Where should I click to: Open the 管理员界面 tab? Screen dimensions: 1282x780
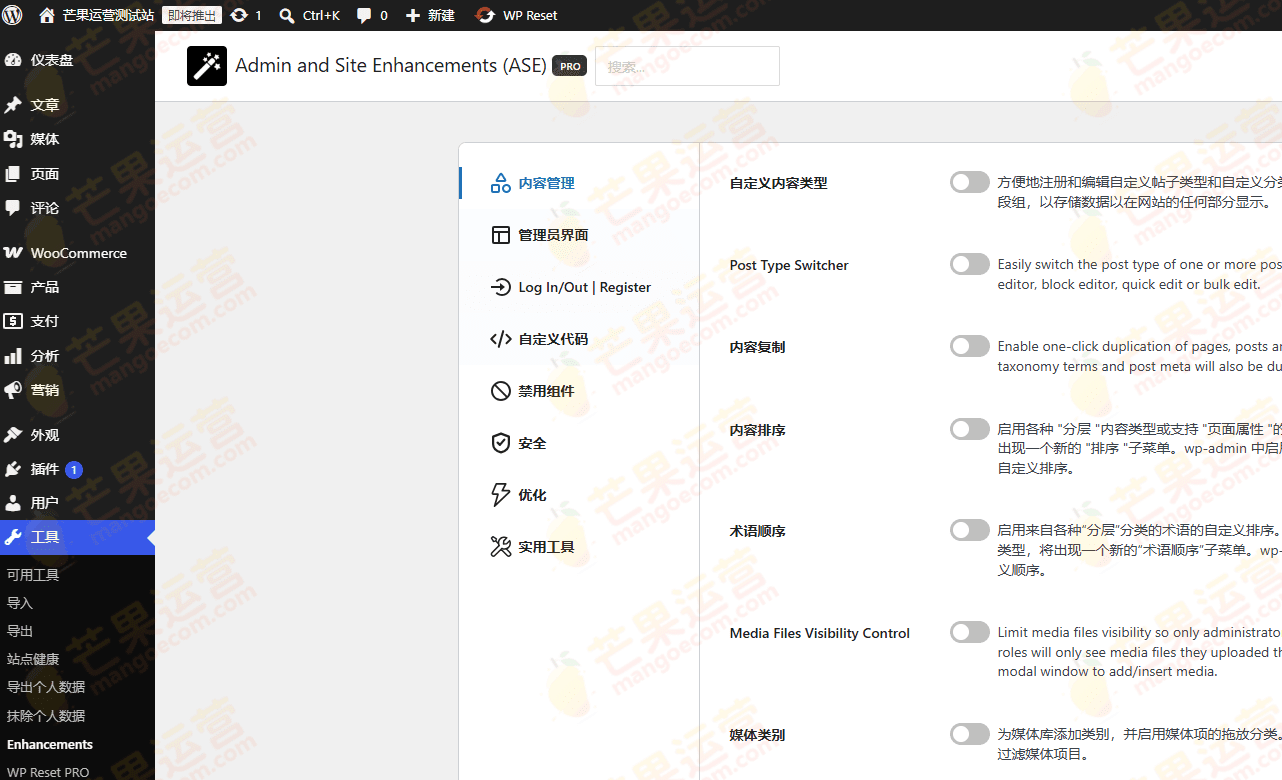(580, 235)
